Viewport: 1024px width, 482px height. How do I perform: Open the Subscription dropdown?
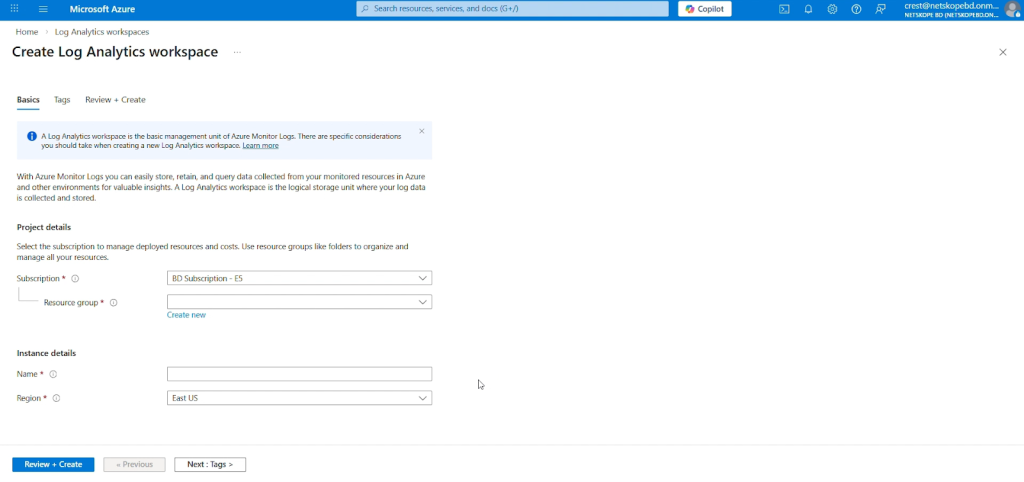pos(299,278)
